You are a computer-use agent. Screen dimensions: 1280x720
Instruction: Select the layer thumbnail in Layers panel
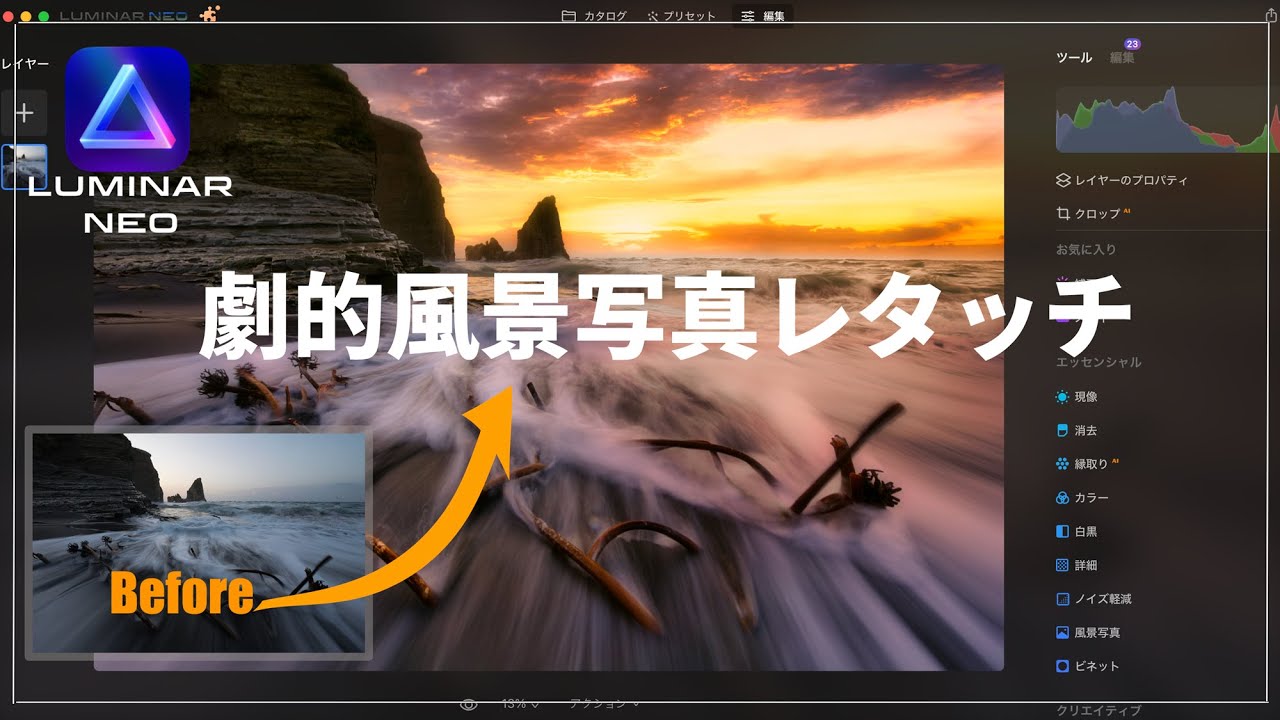click(24, 167)
